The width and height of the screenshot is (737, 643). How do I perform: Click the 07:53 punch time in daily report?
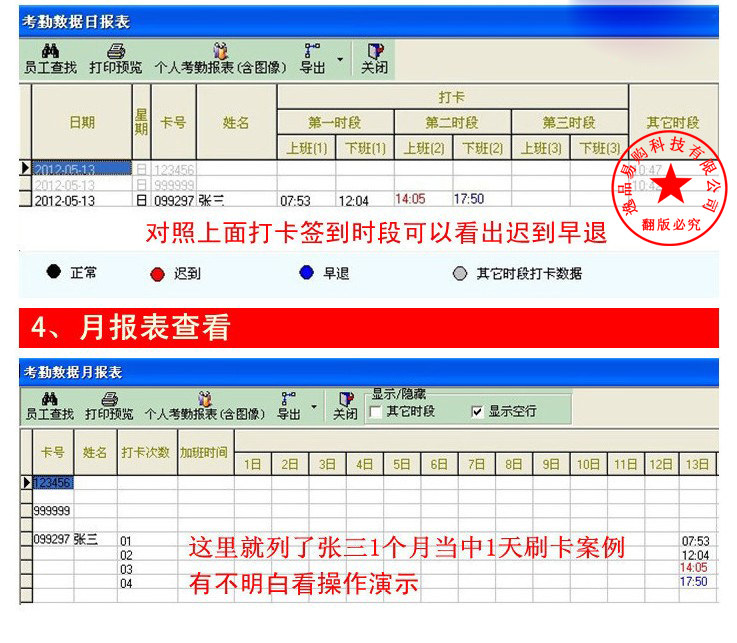tap(295, 201)
